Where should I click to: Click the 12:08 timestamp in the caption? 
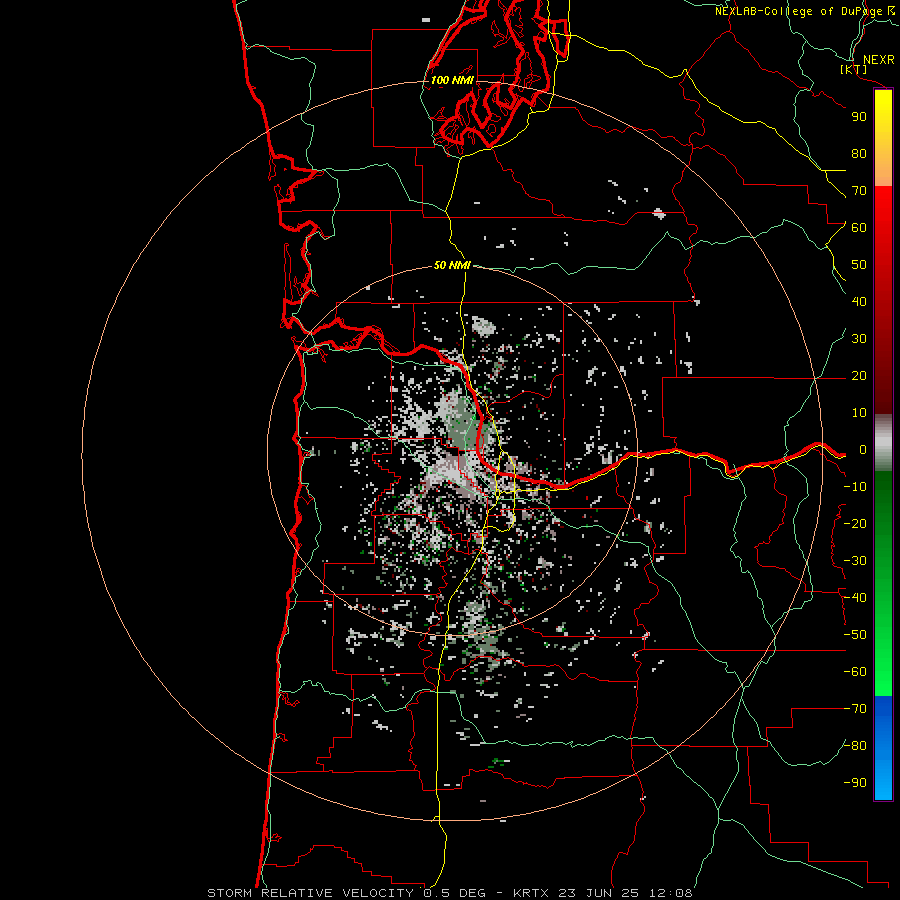[x=671, y=893]
